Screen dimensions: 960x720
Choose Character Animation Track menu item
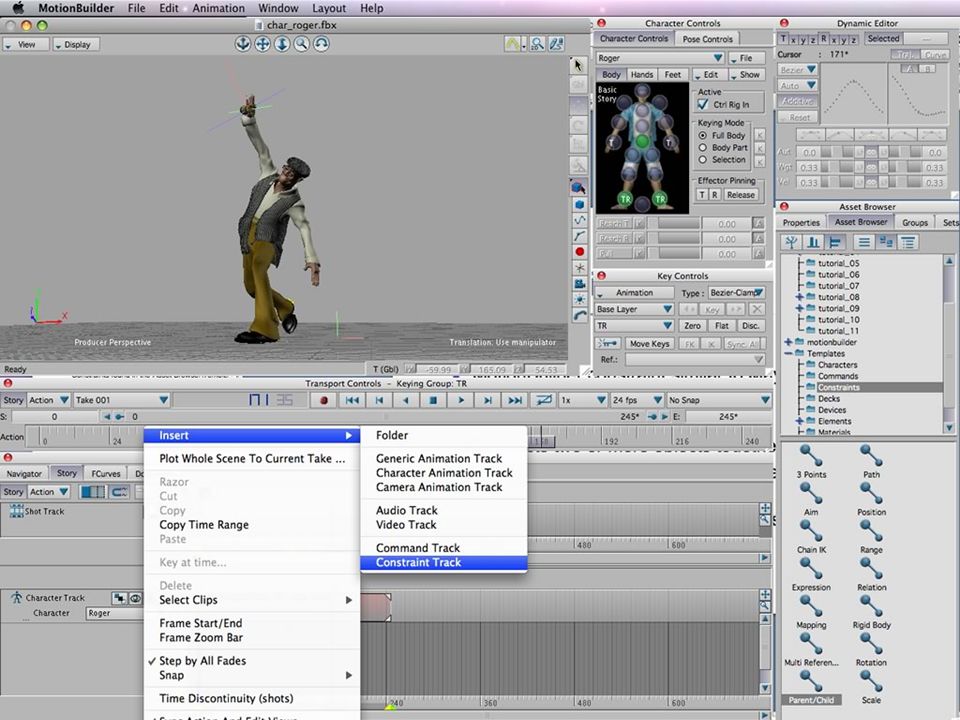click(443, 473)
